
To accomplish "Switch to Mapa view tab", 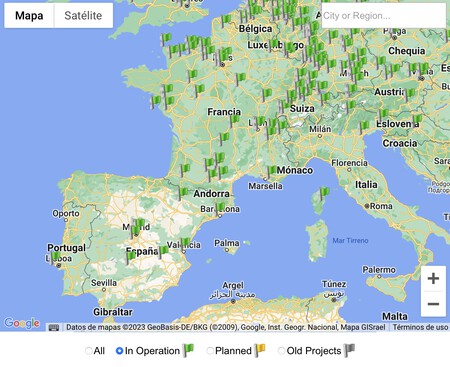I will click(x=29, y=15).
